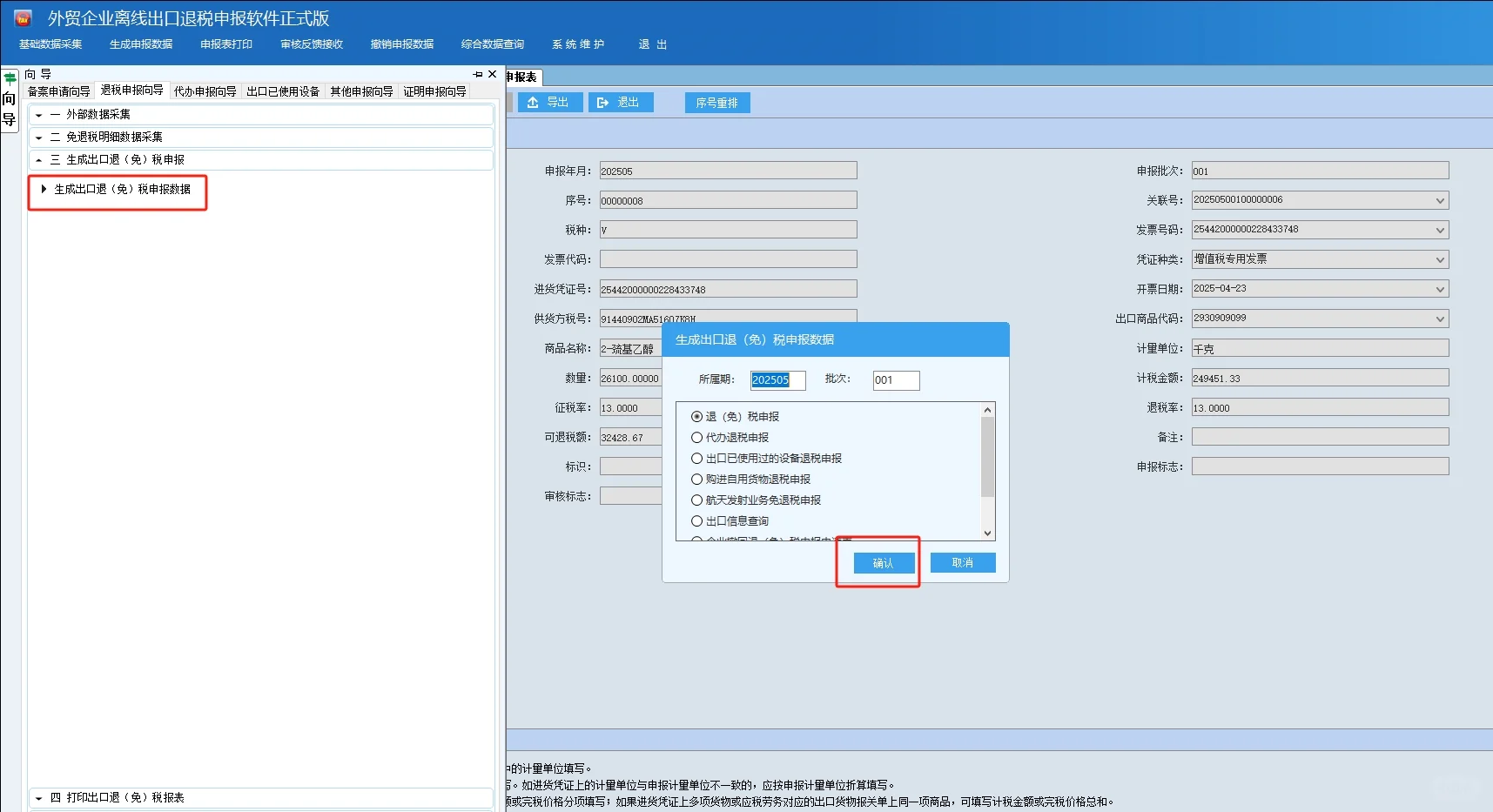This screenshot has width=1493, height=812.
Task: Click scroll-up arrow in dialog list
Action: (x=987, y=410)
